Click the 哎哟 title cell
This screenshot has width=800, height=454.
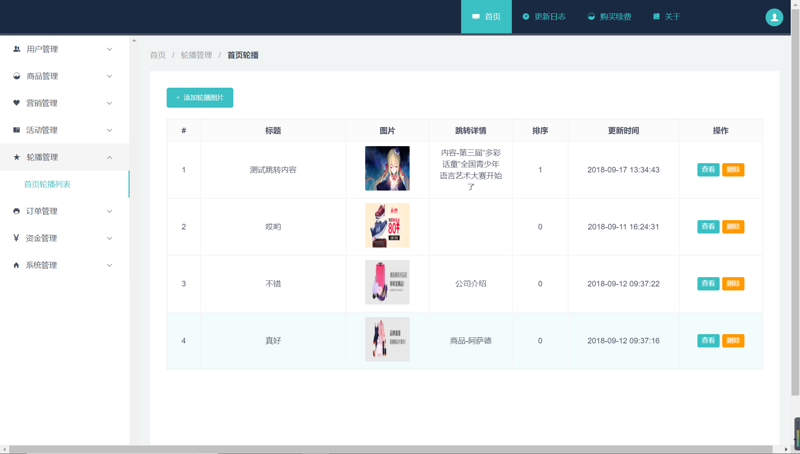point(273,226)
